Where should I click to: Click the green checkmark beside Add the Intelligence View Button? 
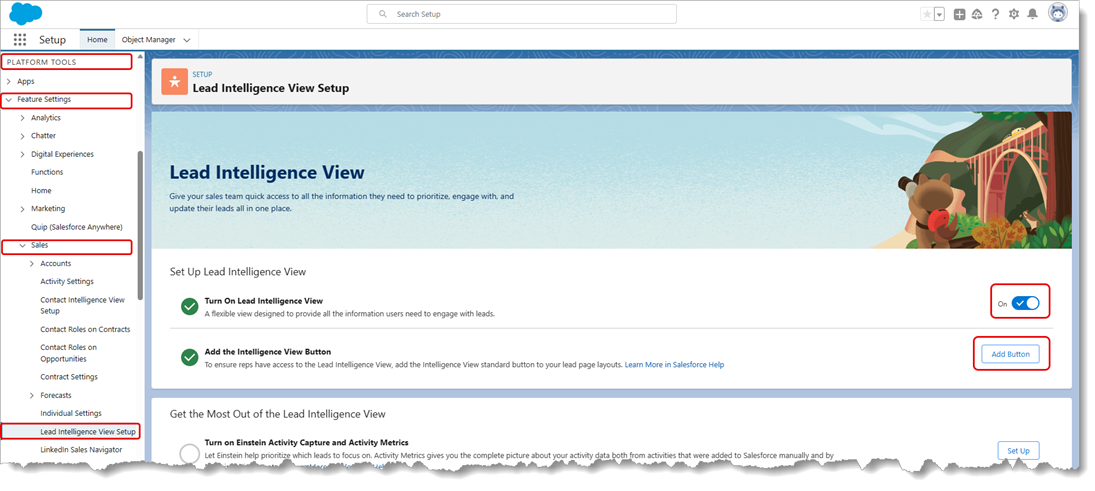pos(189,358)
